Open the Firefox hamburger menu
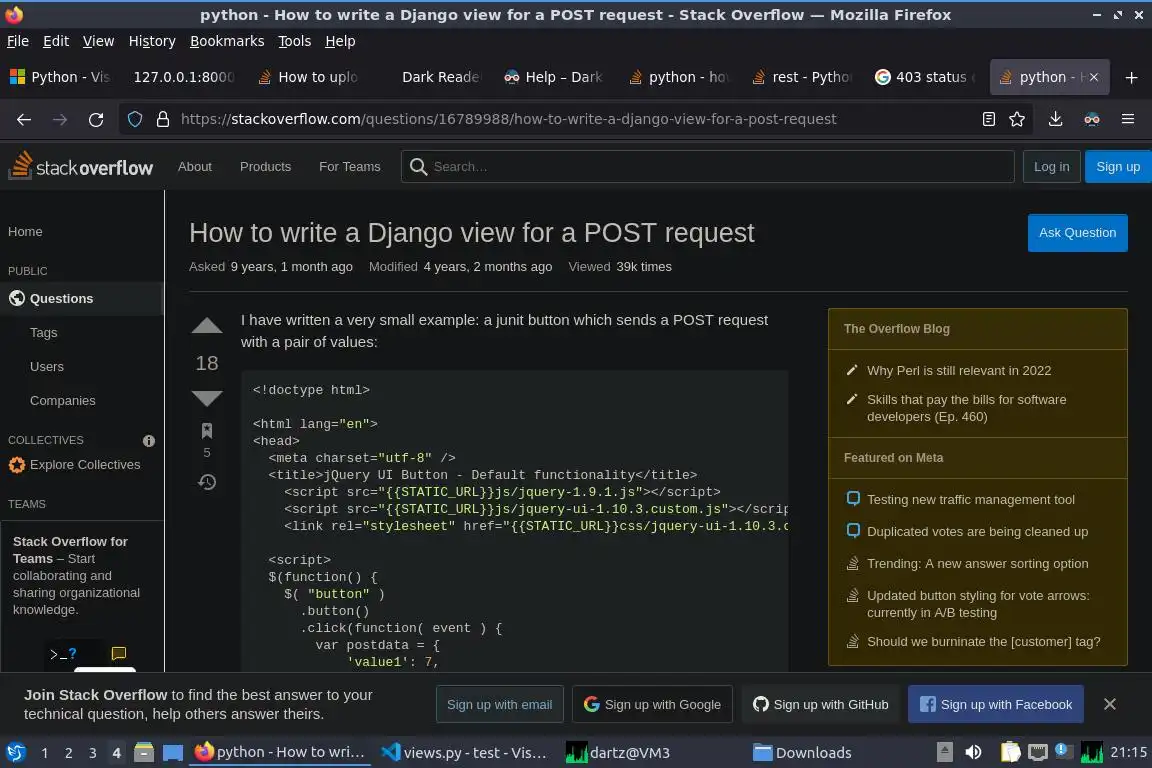Image resolution: width=1152 pixels, height=768 pixels. tap(1128, 119)
